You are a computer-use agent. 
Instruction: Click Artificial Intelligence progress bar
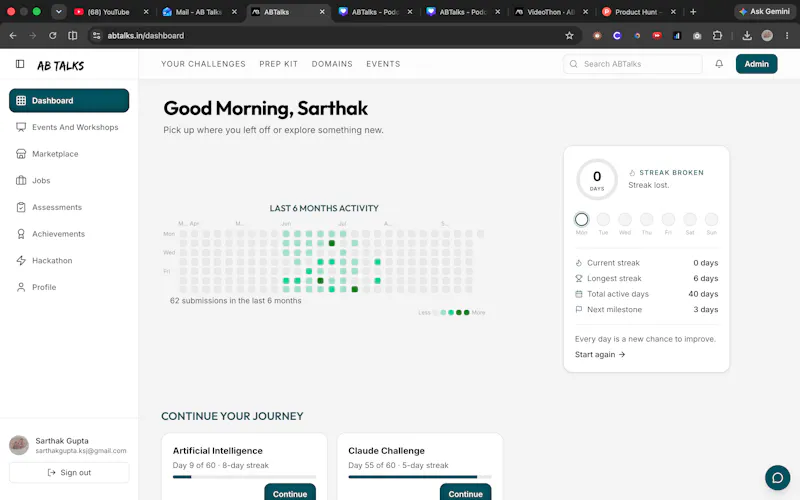(244, 477)
